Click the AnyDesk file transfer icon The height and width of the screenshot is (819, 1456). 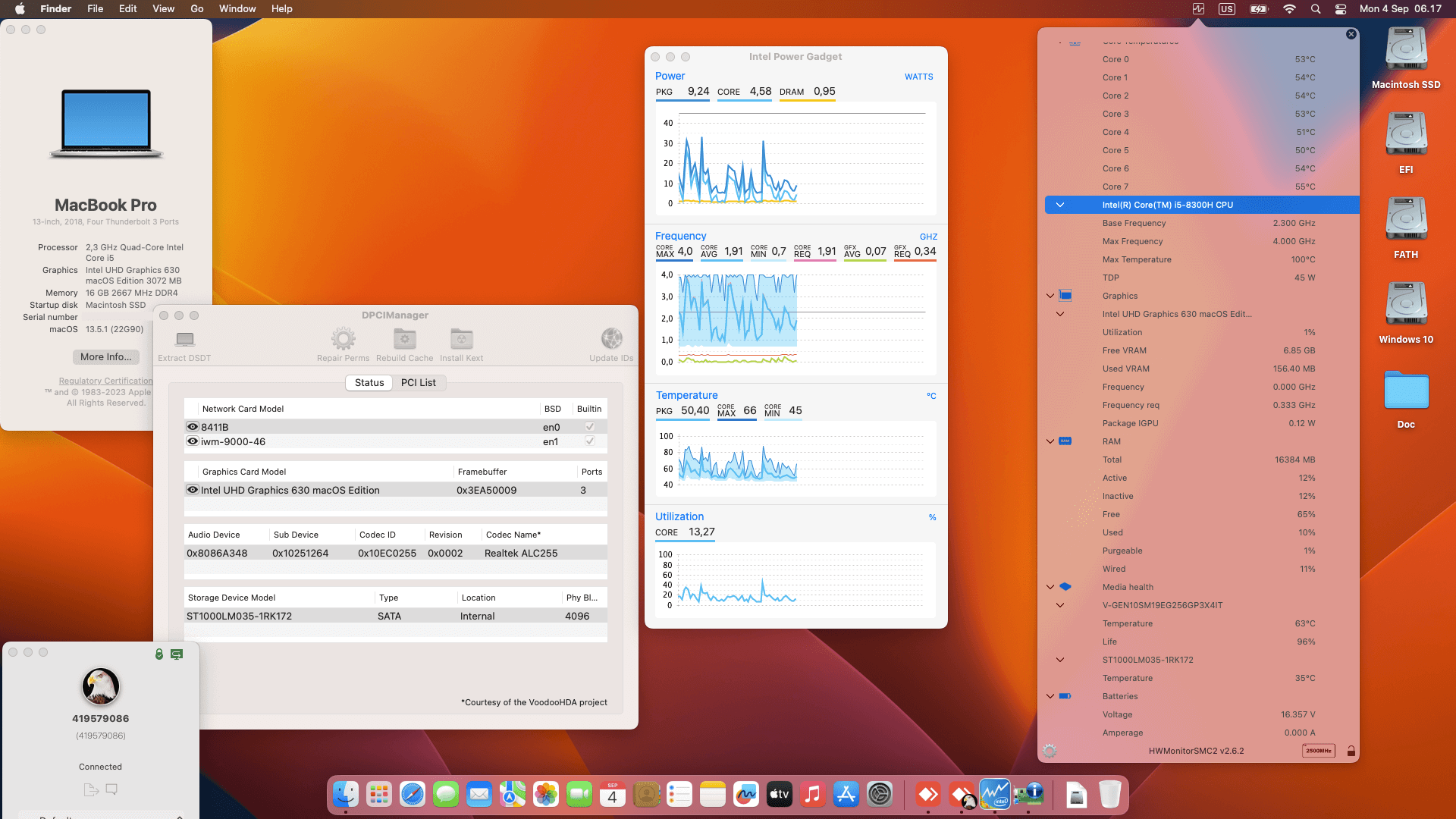coord(91,789)
